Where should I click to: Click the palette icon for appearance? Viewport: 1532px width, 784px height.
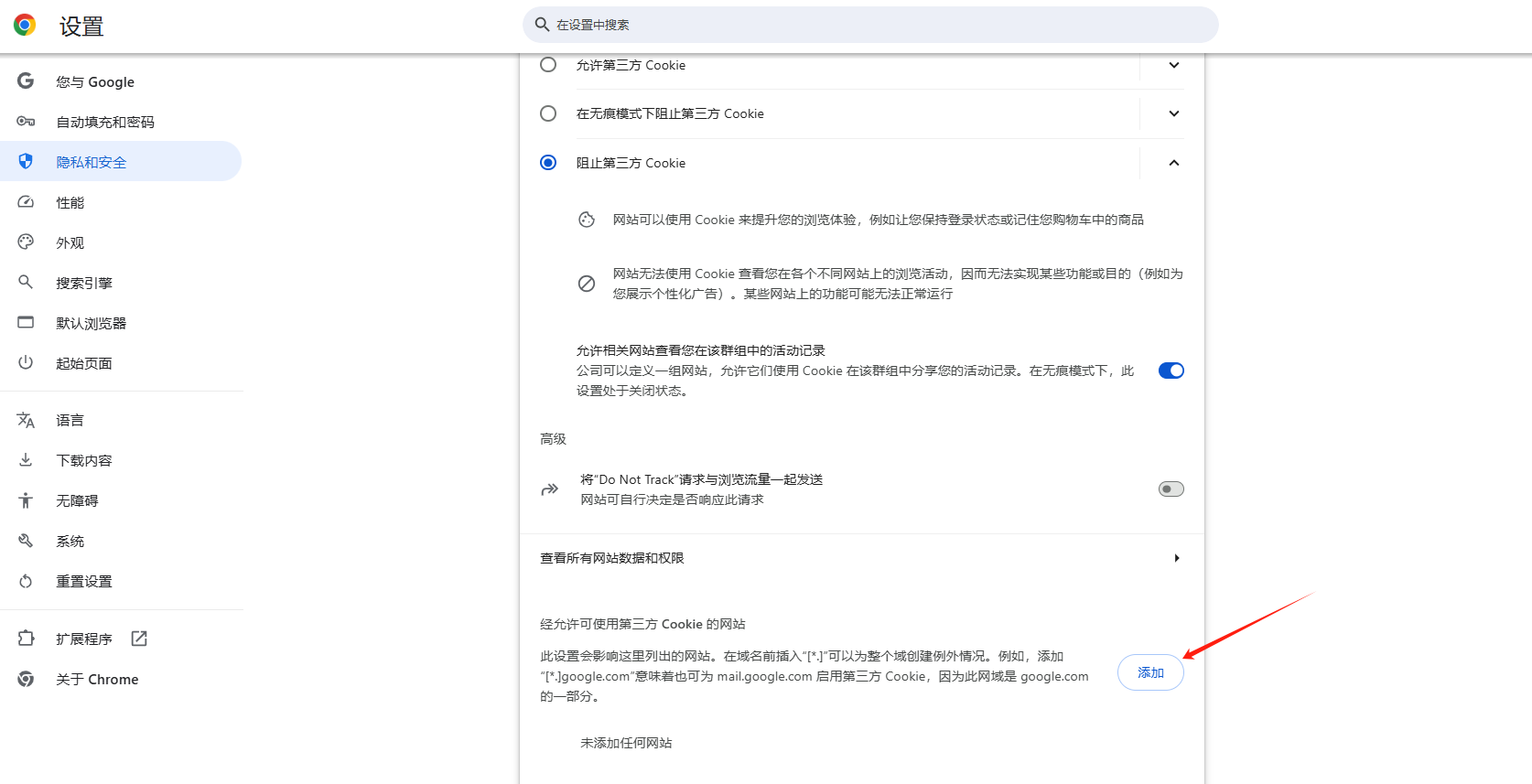[x=26, y=242]
